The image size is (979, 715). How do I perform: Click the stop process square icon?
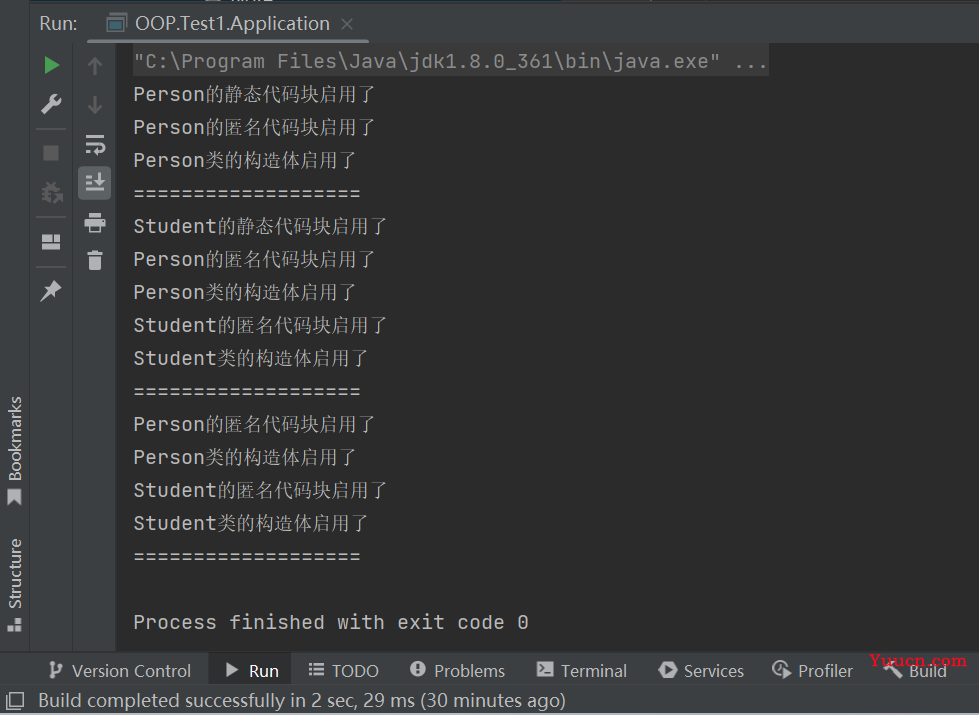tap(51, 153)
